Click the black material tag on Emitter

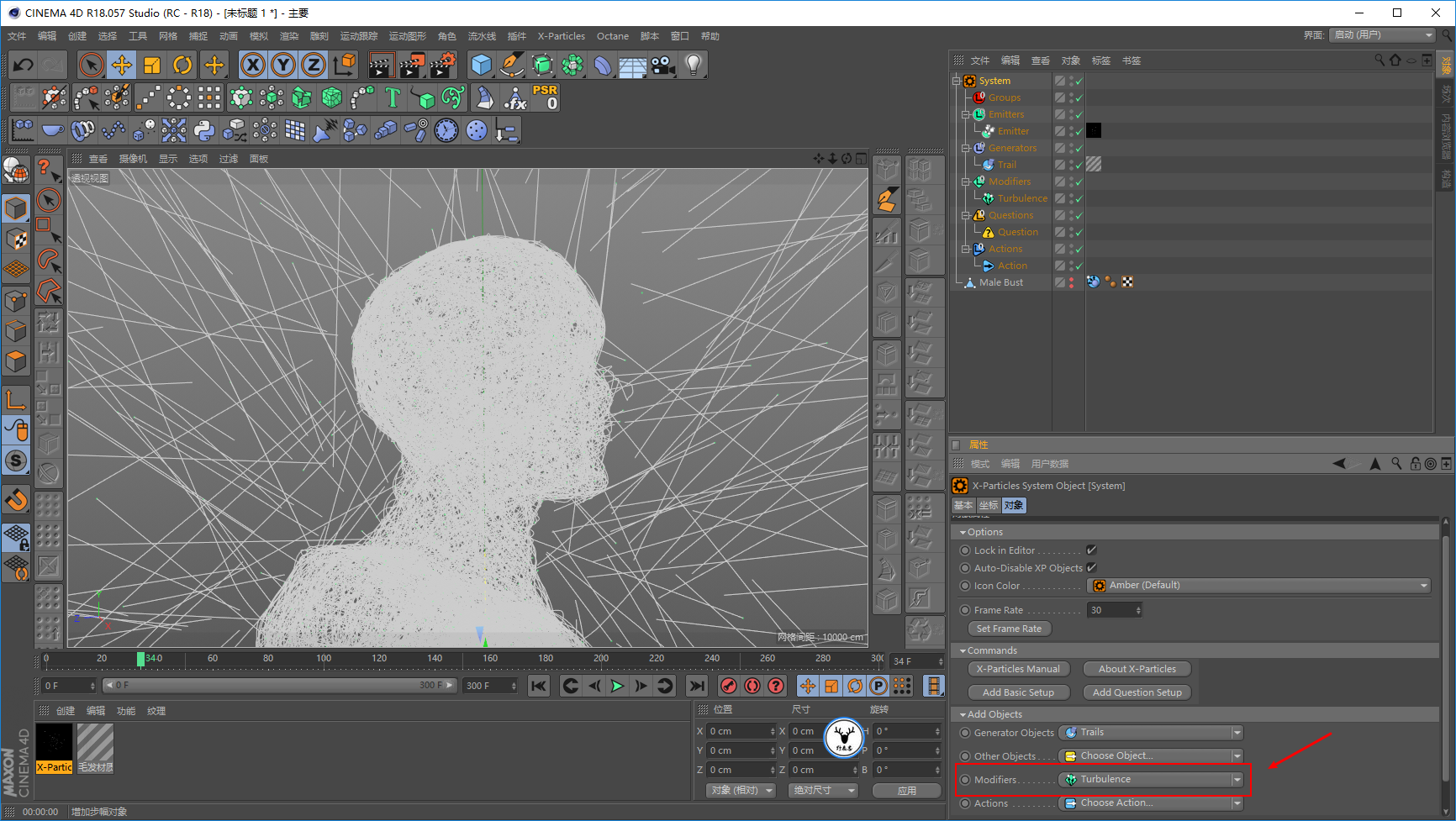tap(1094, 130)
